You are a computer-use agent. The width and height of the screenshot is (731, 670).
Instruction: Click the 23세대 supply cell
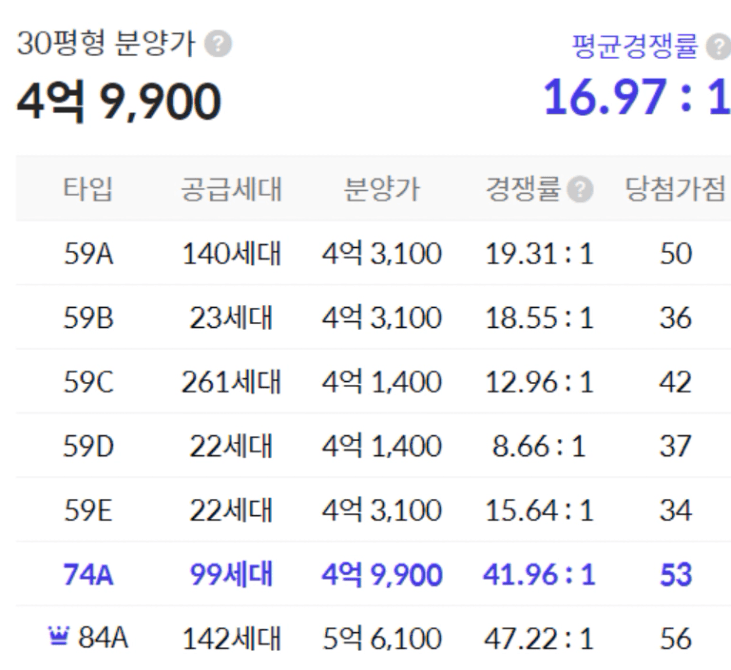231,318
